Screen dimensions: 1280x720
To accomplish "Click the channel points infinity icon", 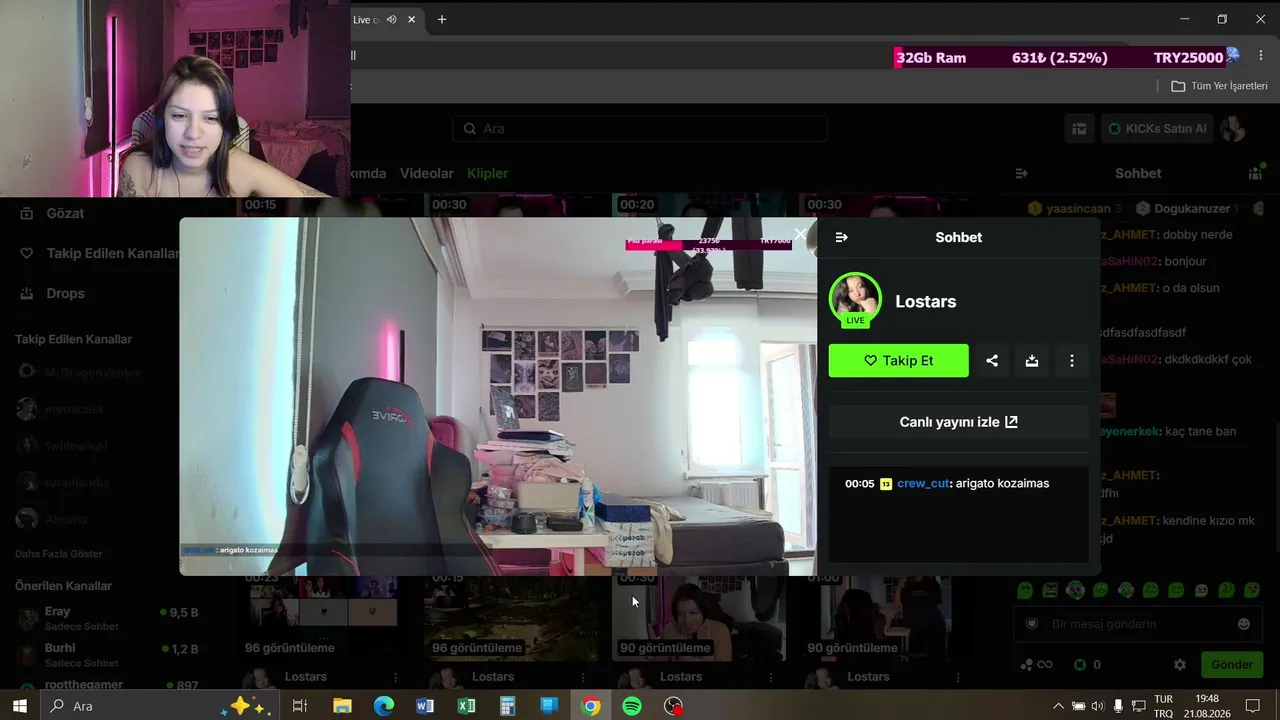I will coord(1036,665).
